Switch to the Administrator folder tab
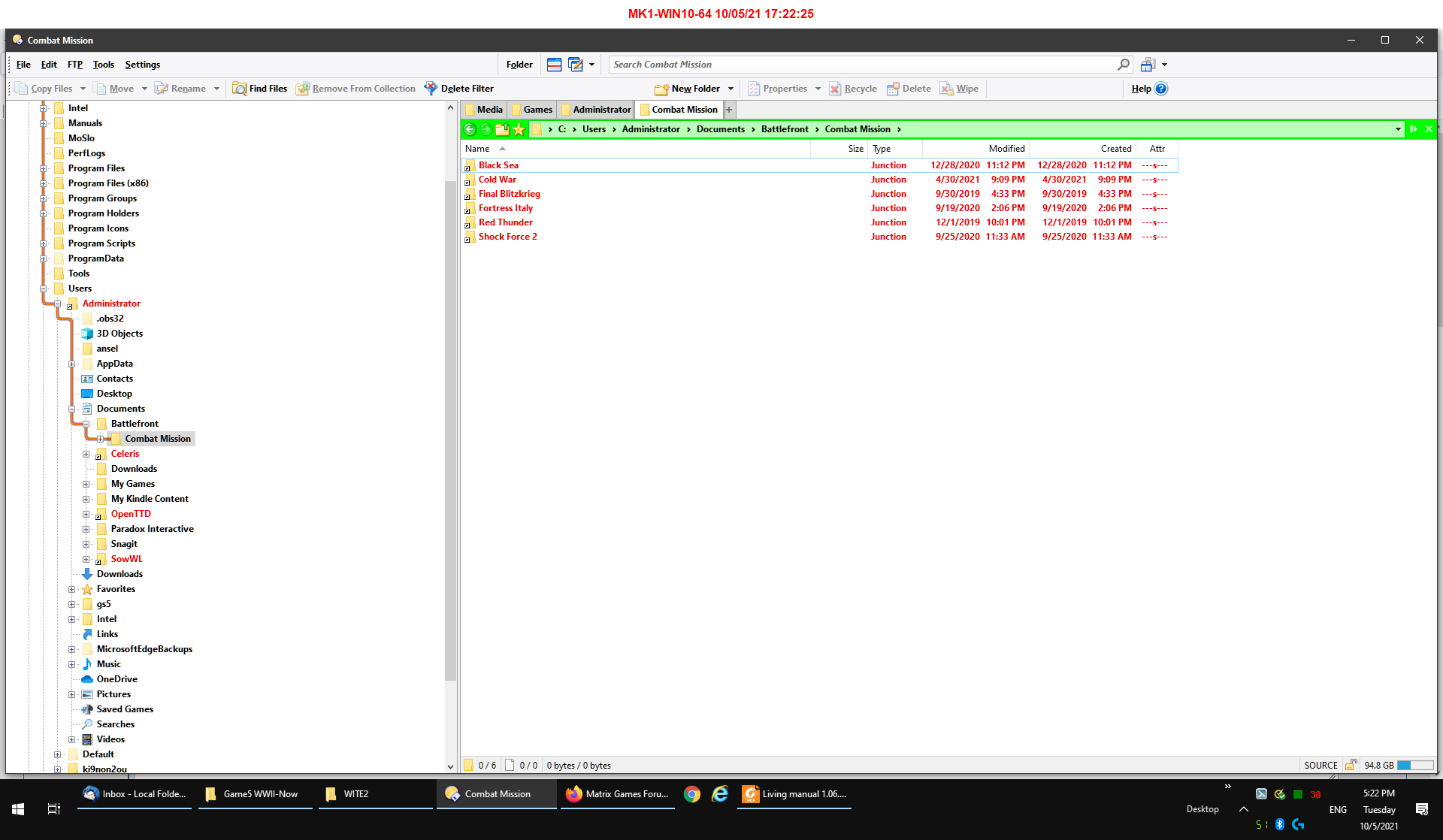1443x840 pixels. (x=596, y=110)
